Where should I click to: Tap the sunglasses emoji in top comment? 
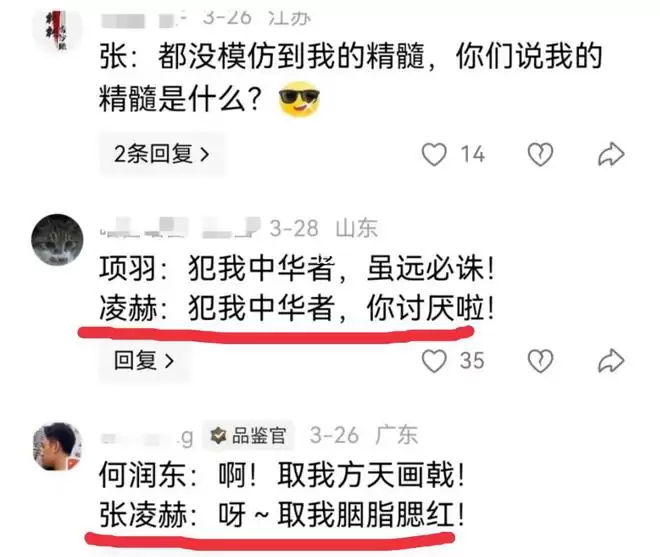coord(299,99)
